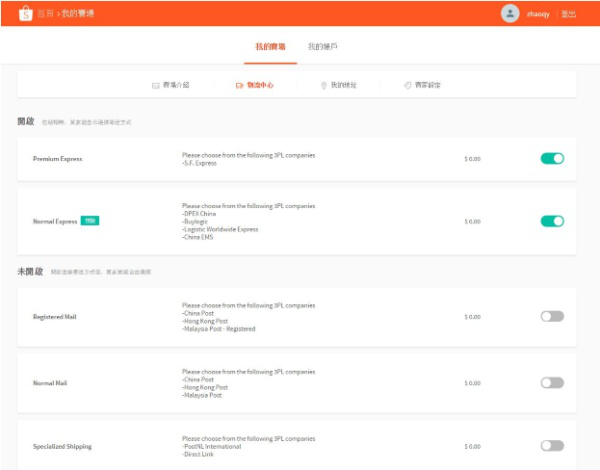Click the truck icon for 物流中心
Screen dimensions: 600x470
(239, 85)
